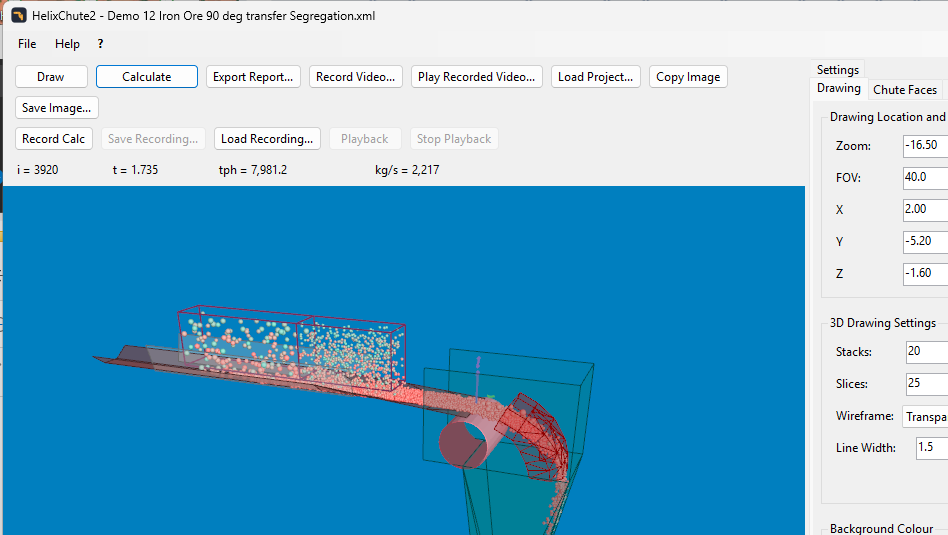
Task: Switch to the Drawing tab
Action: point(839,88)
